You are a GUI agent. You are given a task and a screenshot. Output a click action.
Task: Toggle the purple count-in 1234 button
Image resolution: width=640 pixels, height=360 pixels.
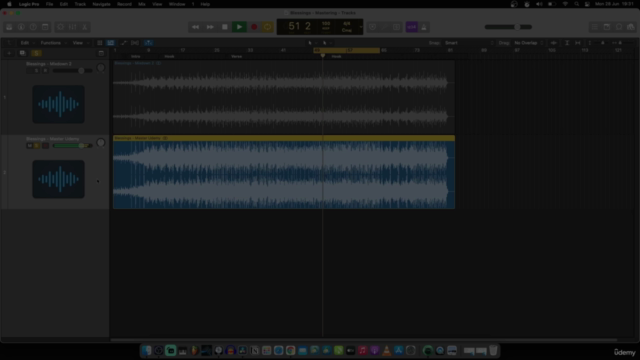point(411,27)
